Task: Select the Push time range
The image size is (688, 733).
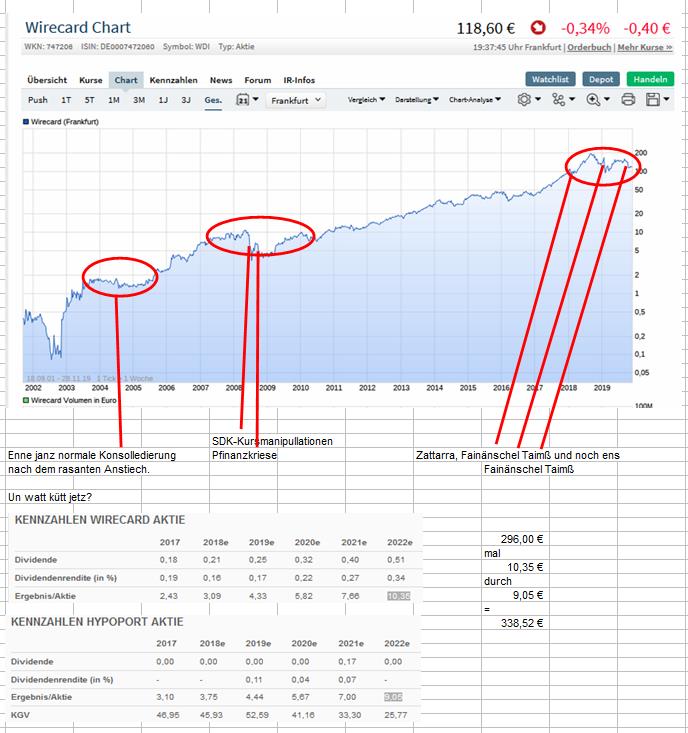Action: pos(38,100)
